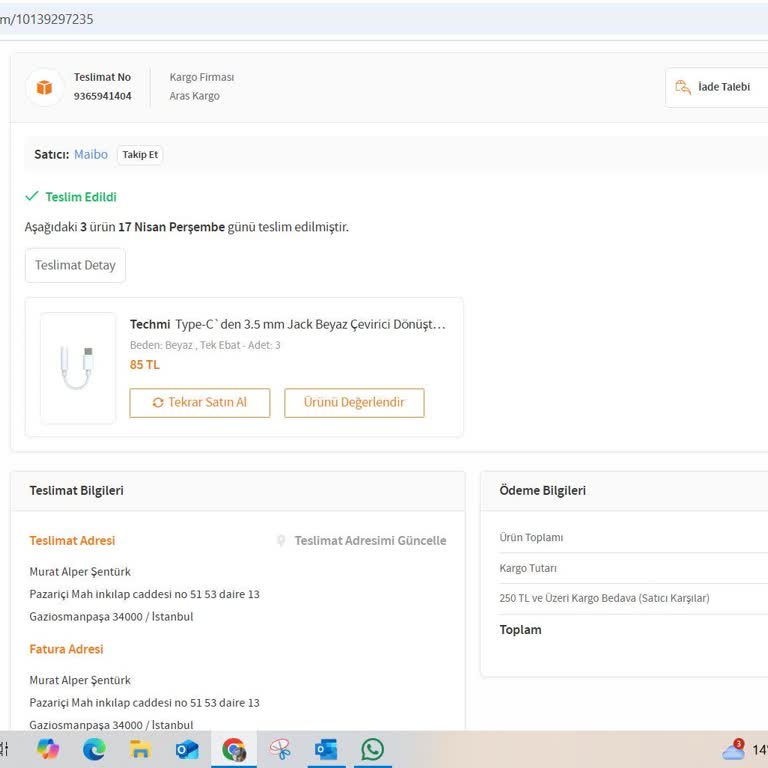Click Teslimat Adresimi Güncelle link
This screenshot has height=768, width=768.
tap(370, 540)
